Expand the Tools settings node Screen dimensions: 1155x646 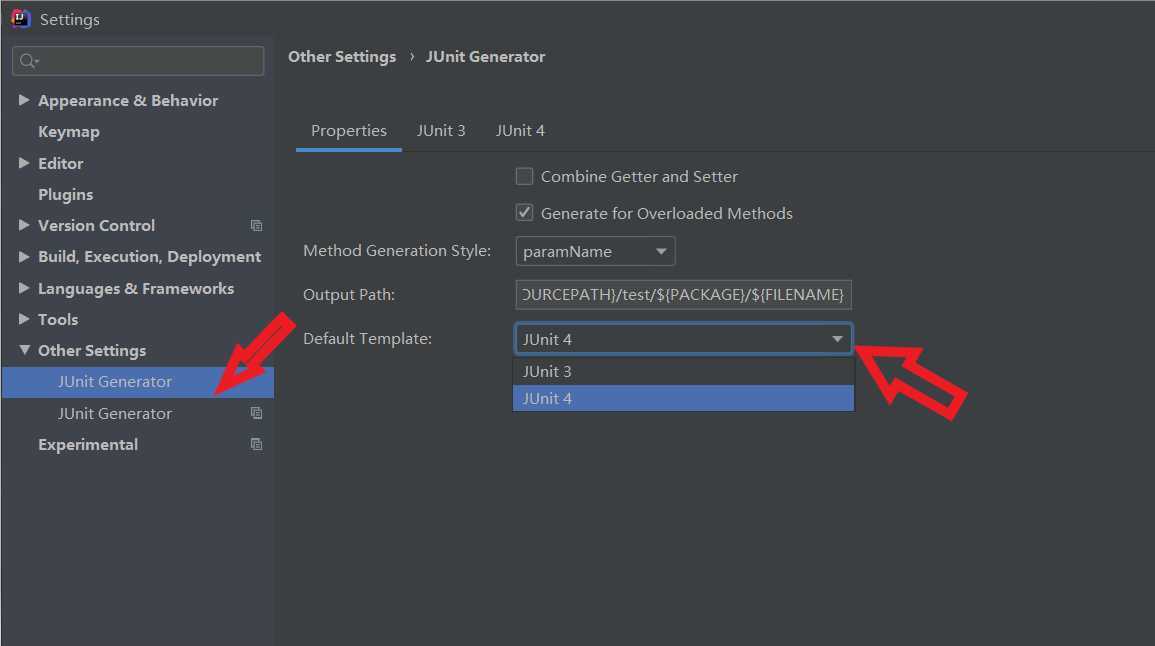tap(24, 319)
